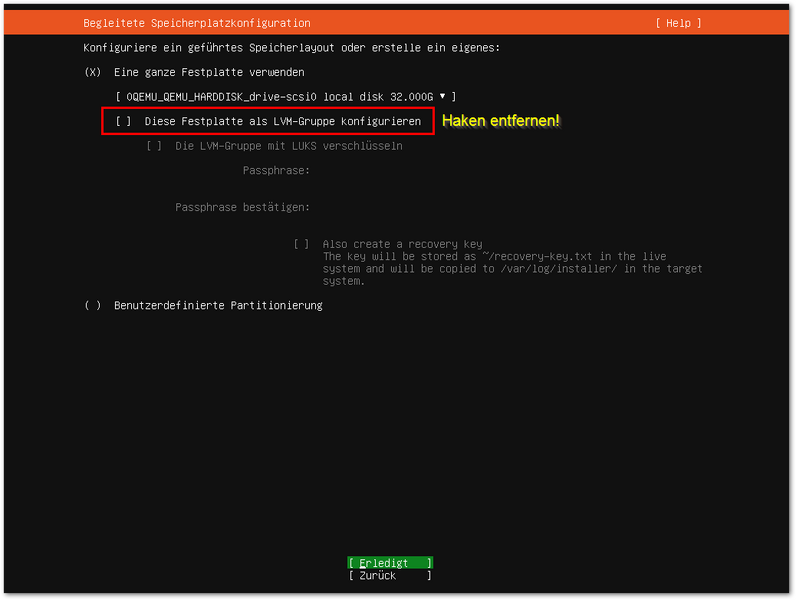Toggle 'Die LVM-Gruppe mit LUKS verschlüsseln' checkbox
This screenshot has width=796, height=600.
154,146
